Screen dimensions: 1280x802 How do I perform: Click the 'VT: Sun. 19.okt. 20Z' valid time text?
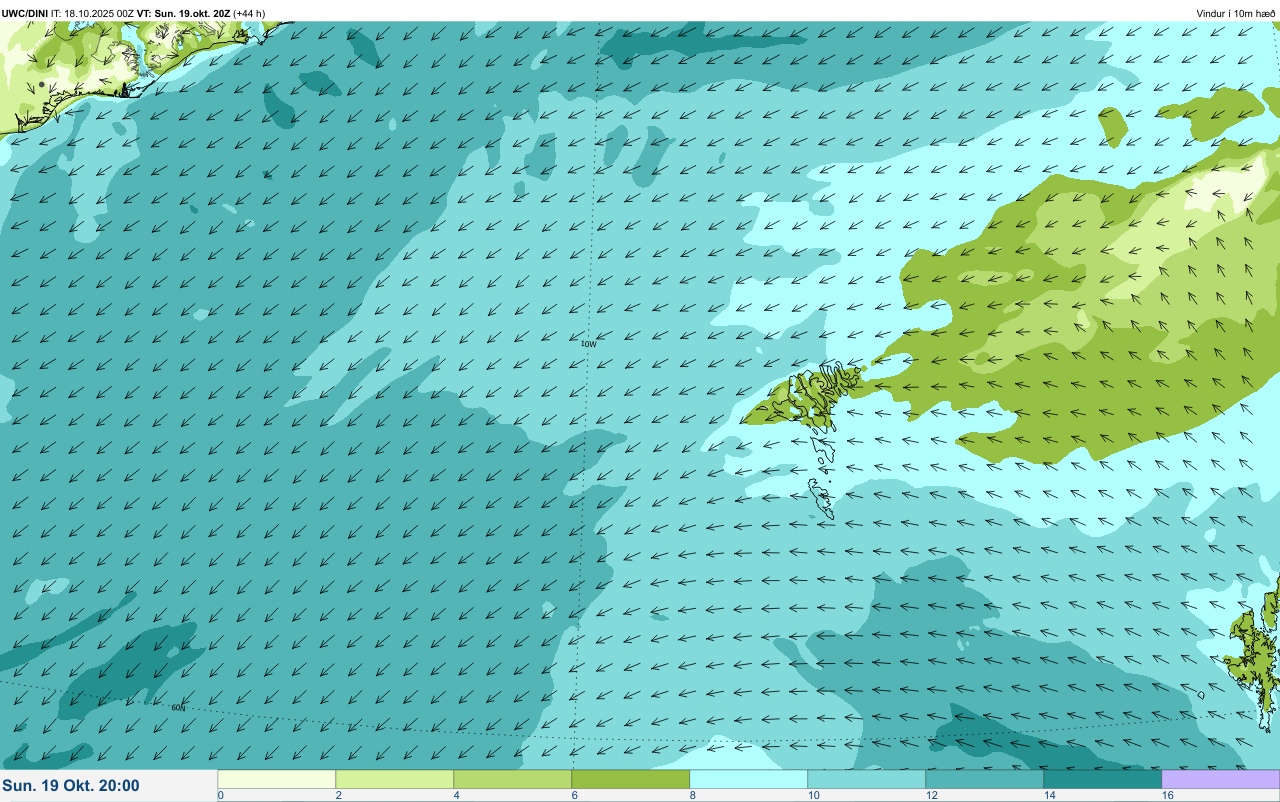click(183, 14)
